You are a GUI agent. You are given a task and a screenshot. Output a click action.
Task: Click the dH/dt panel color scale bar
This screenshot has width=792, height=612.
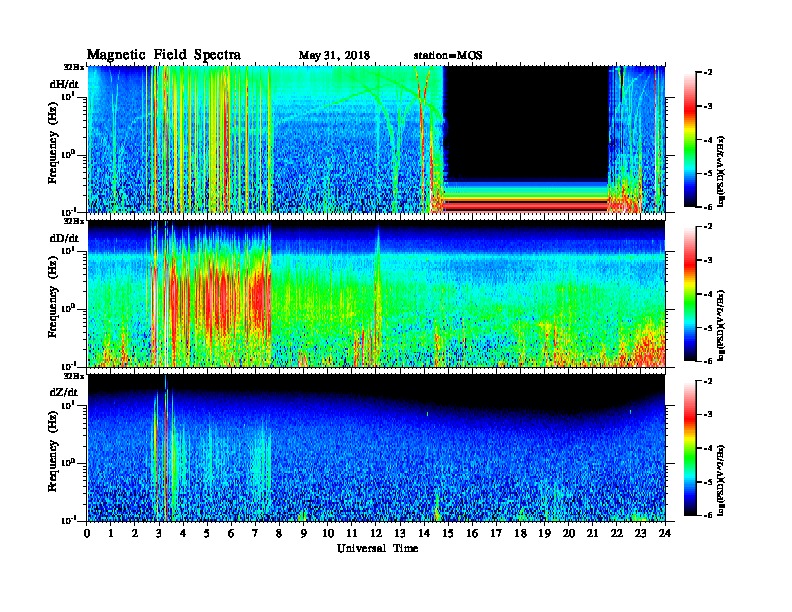(x=690, y=140)
